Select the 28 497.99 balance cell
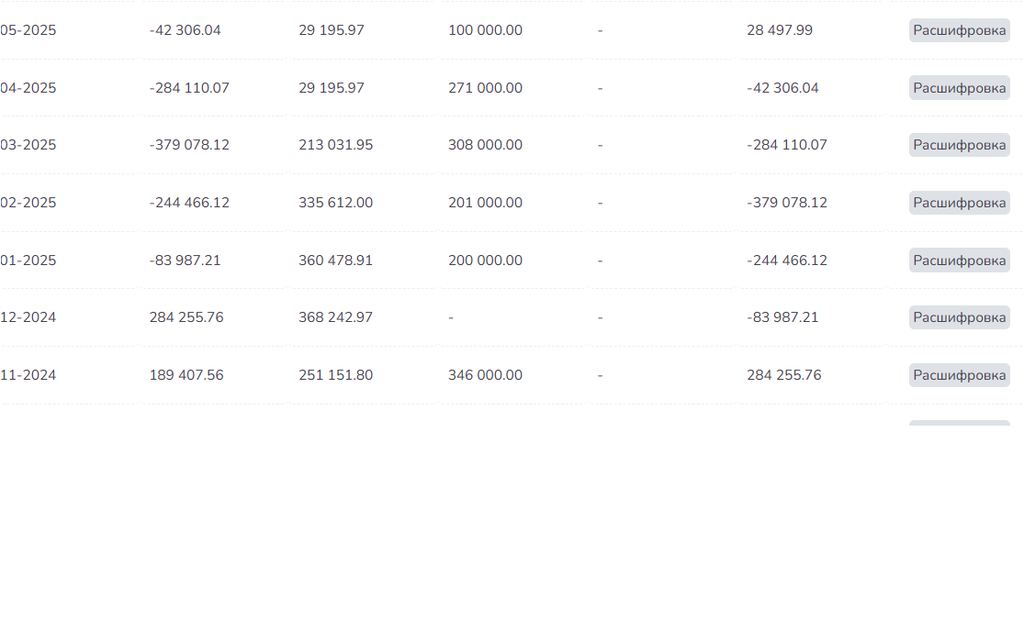The width and height of the screenshot is (1024, 643). pos(779,30)
